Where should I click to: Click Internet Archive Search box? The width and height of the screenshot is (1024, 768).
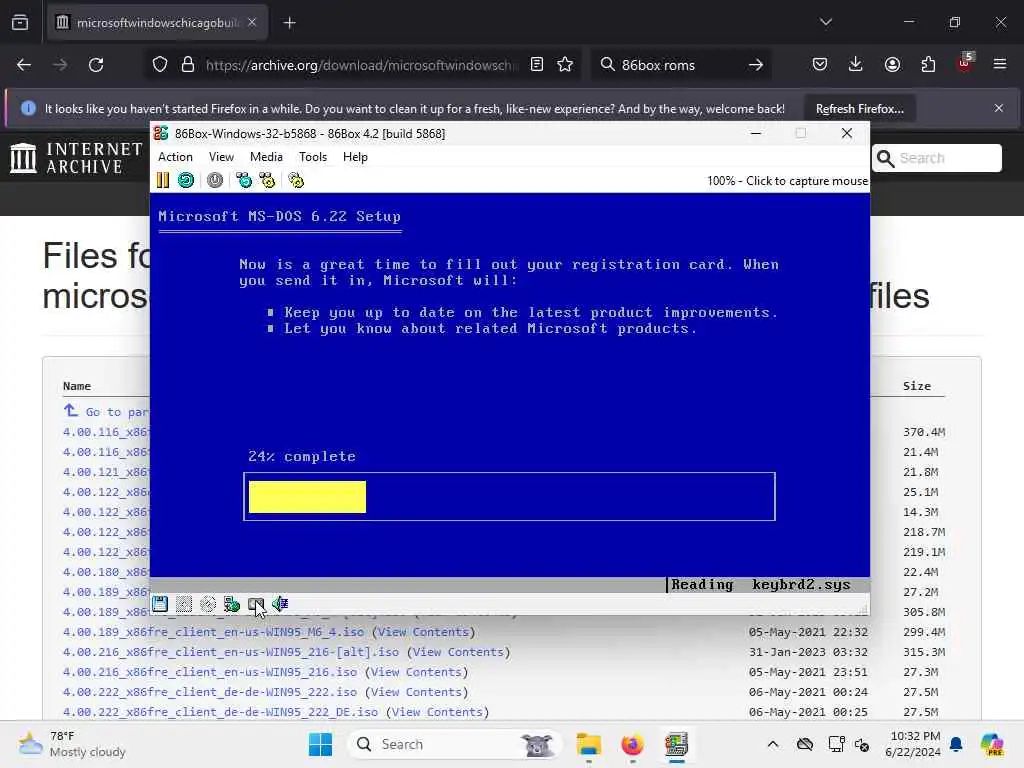pos(936,158)
